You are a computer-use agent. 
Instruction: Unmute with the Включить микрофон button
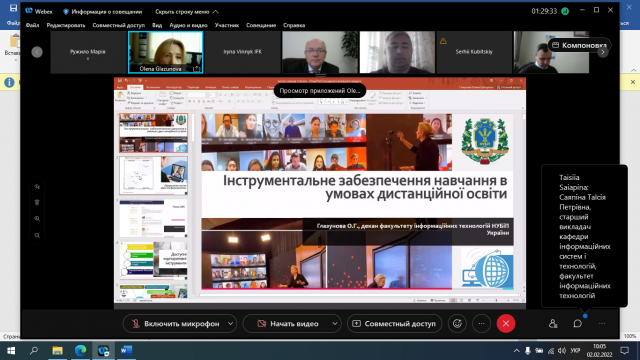(175, 324)
